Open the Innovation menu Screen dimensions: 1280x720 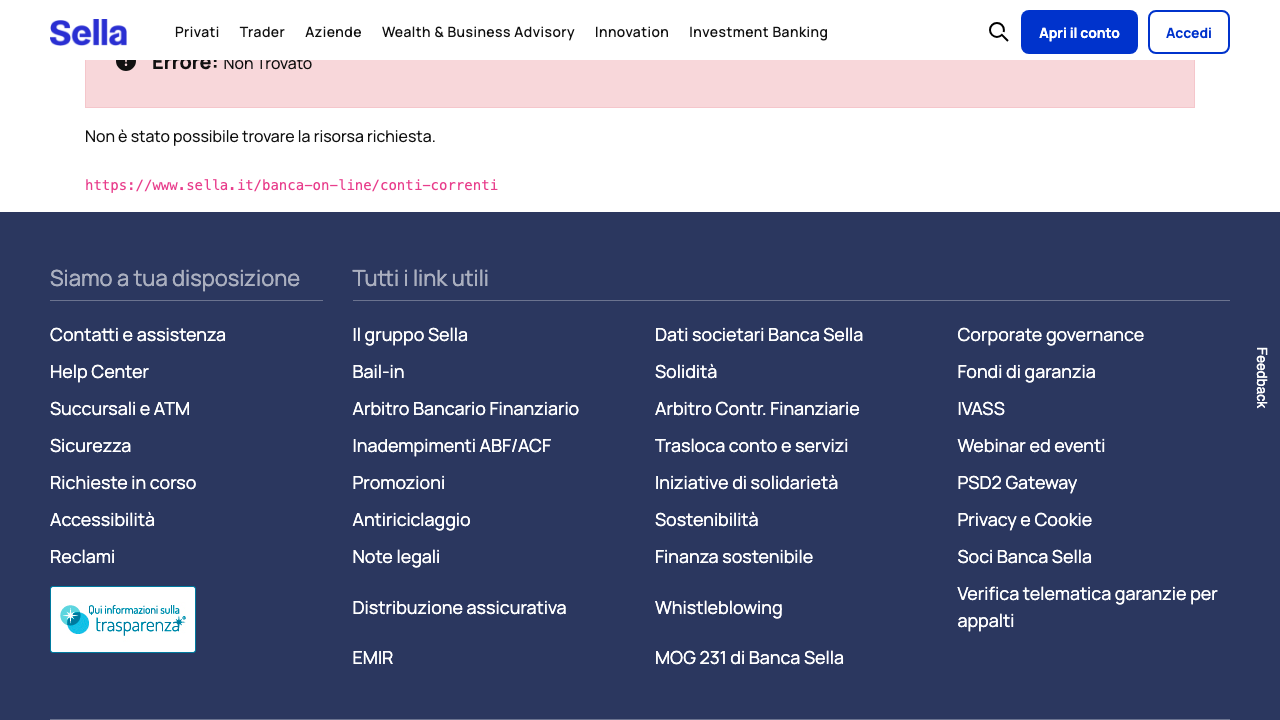632,32
